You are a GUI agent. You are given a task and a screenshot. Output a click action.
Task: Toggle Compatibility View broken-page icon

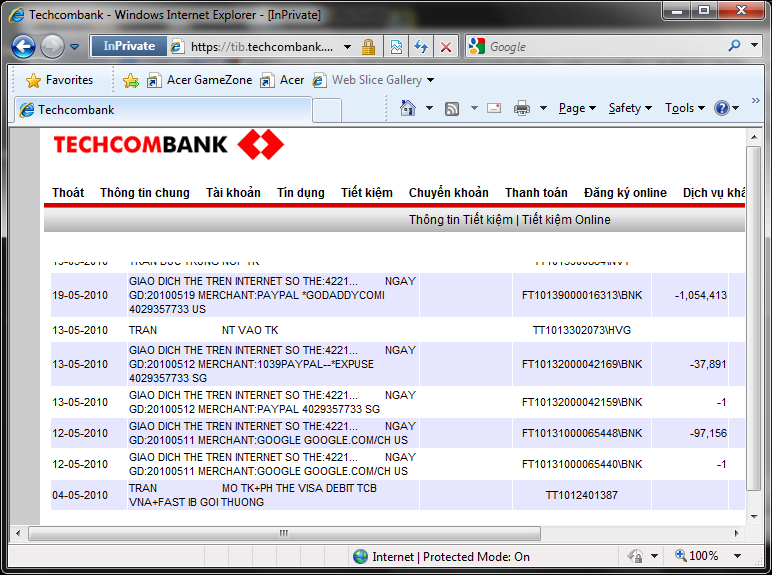pyautogui.click(x=396, y=47)
